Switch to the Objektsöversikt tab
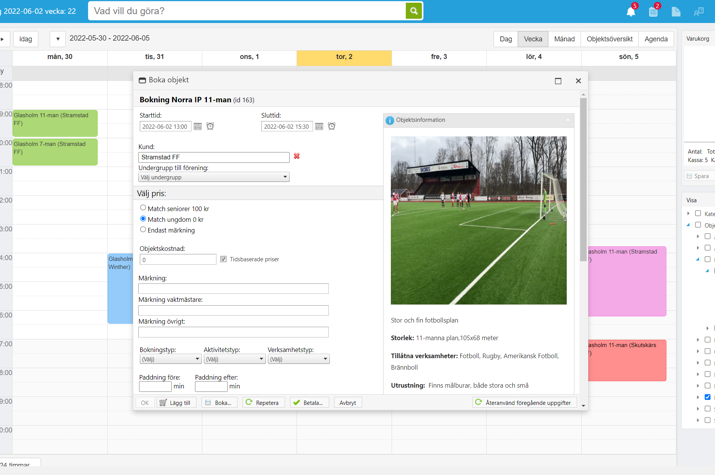This screenshot has height=475, width=715. coord(609,39)
